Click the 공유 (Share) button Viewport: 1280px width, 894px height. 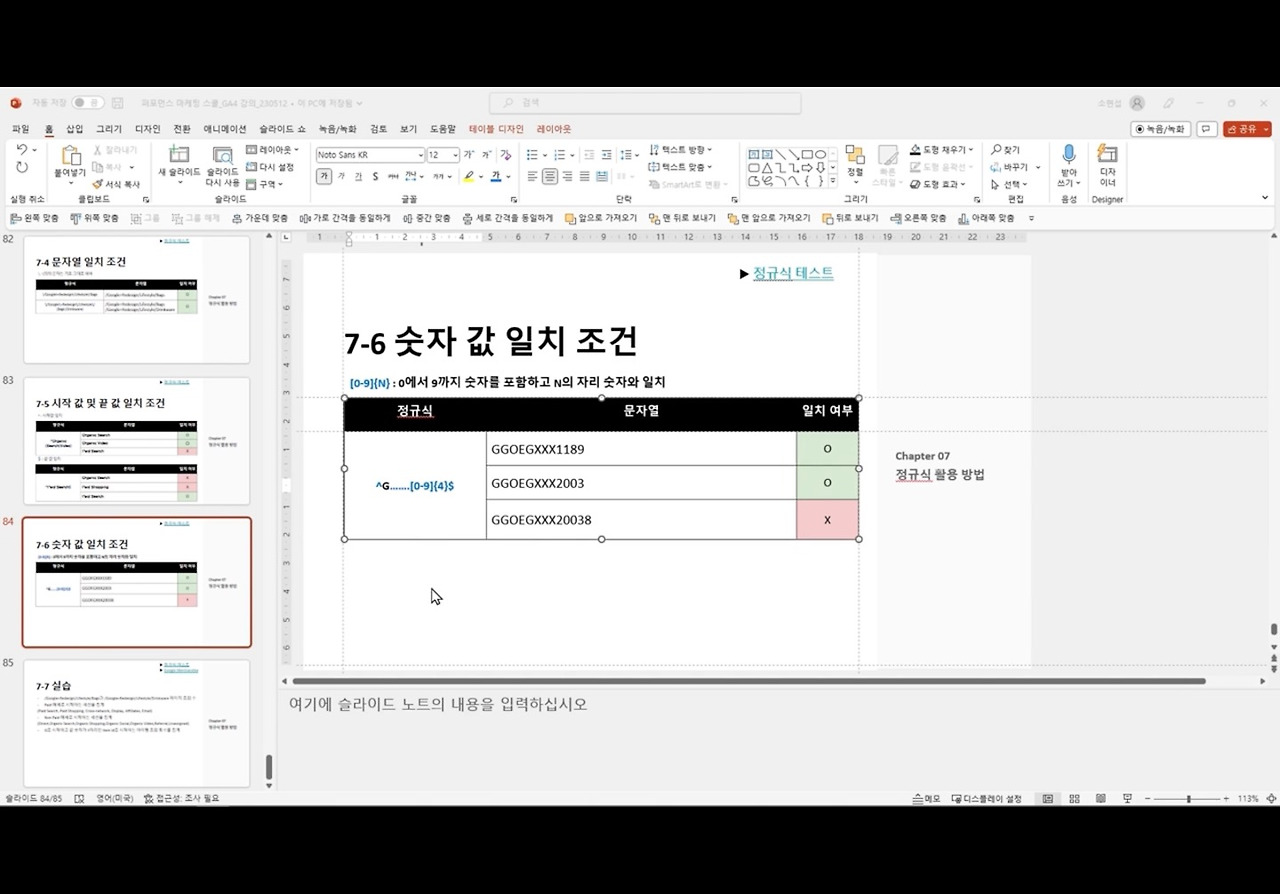click(1239, 128)
